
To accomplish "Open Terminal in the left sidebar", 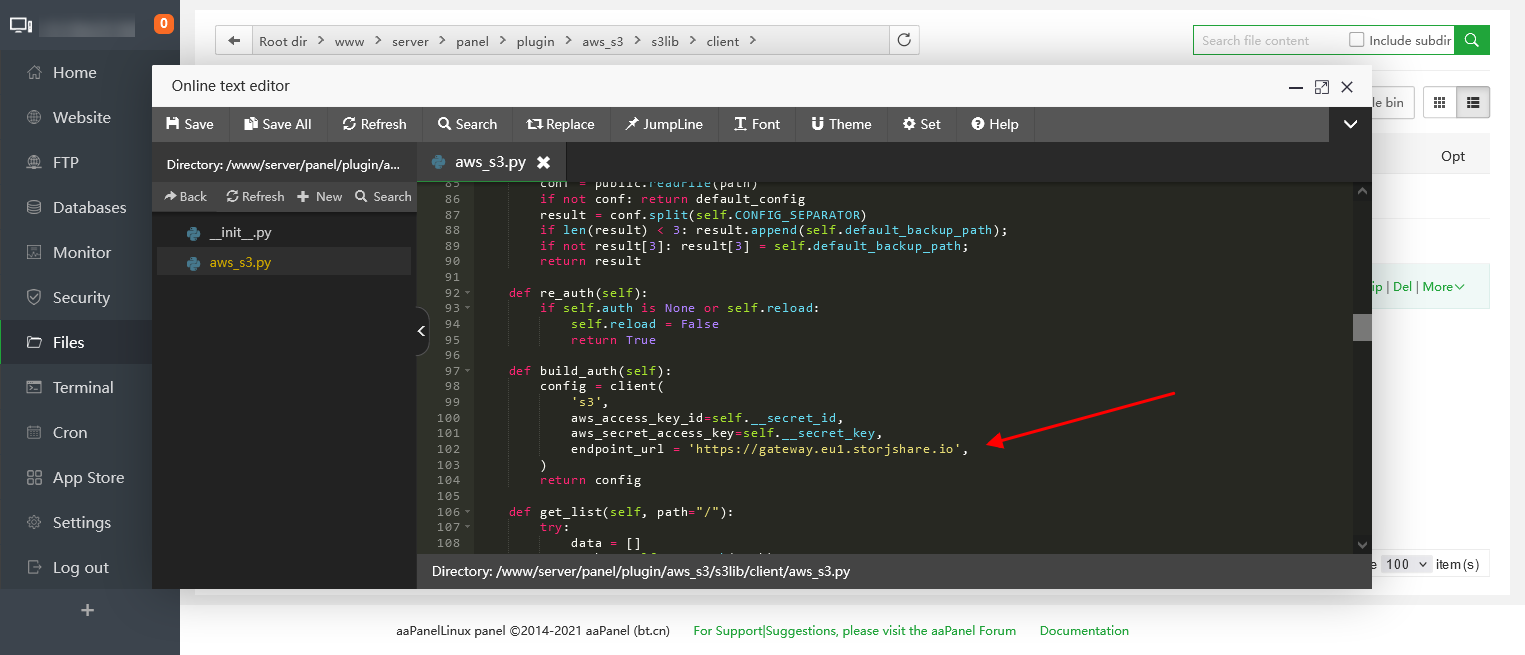I will [83, 387].
